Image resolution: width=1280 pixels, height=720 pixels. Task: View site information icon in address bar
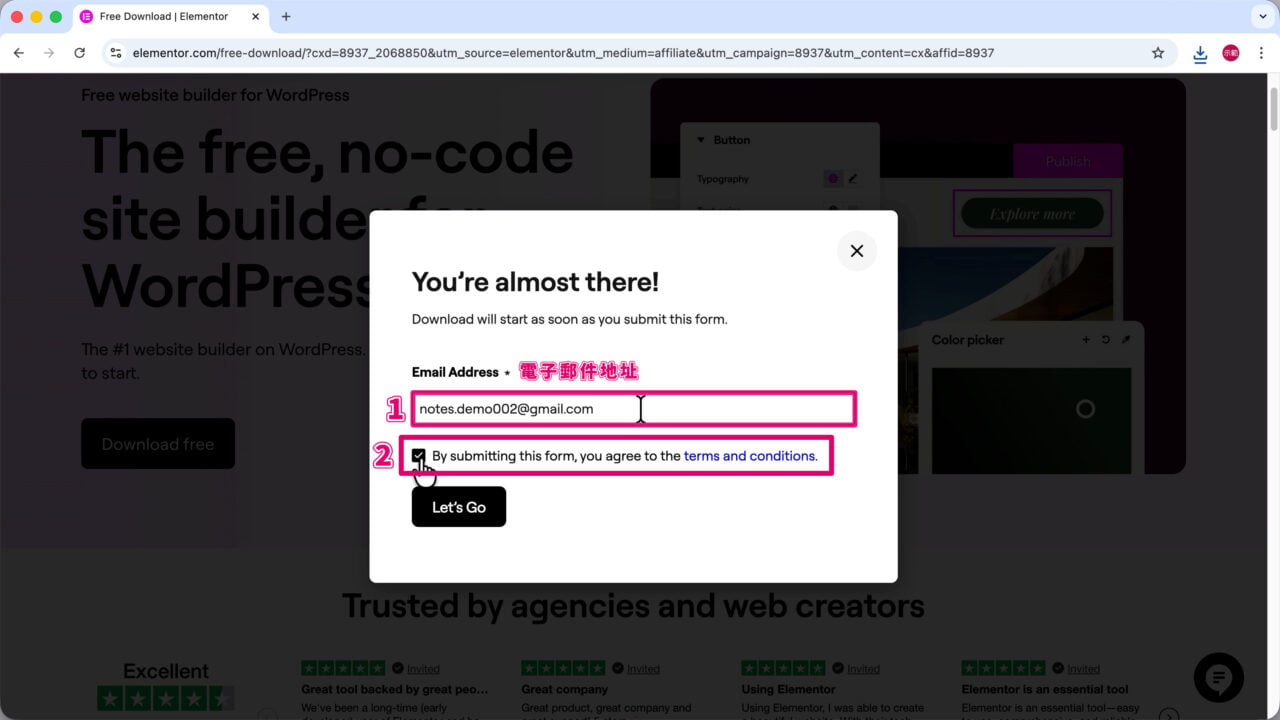116,53
